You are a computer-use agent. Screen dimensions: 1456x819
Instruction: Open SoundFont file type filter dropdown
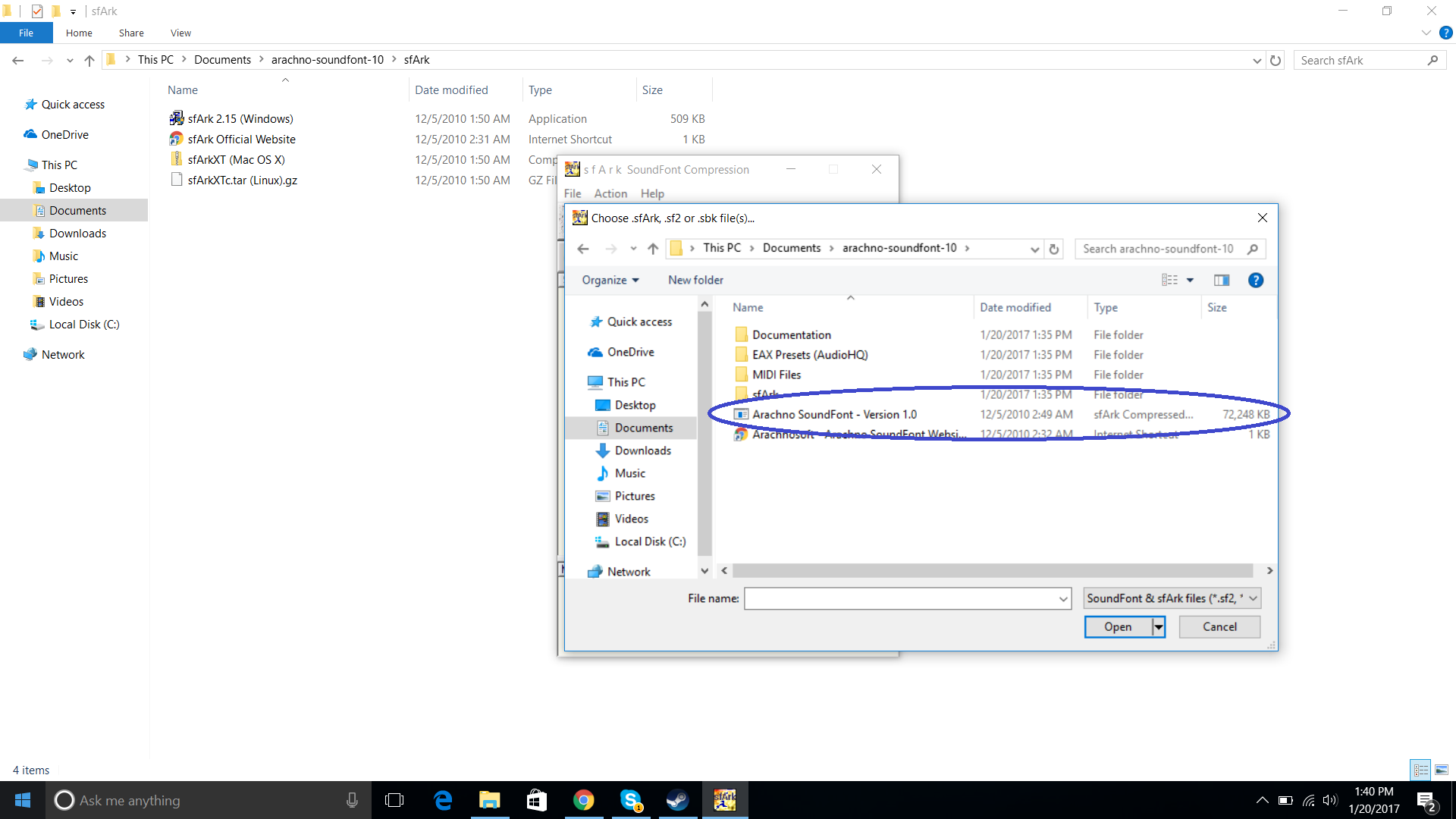click(1172, 598)
